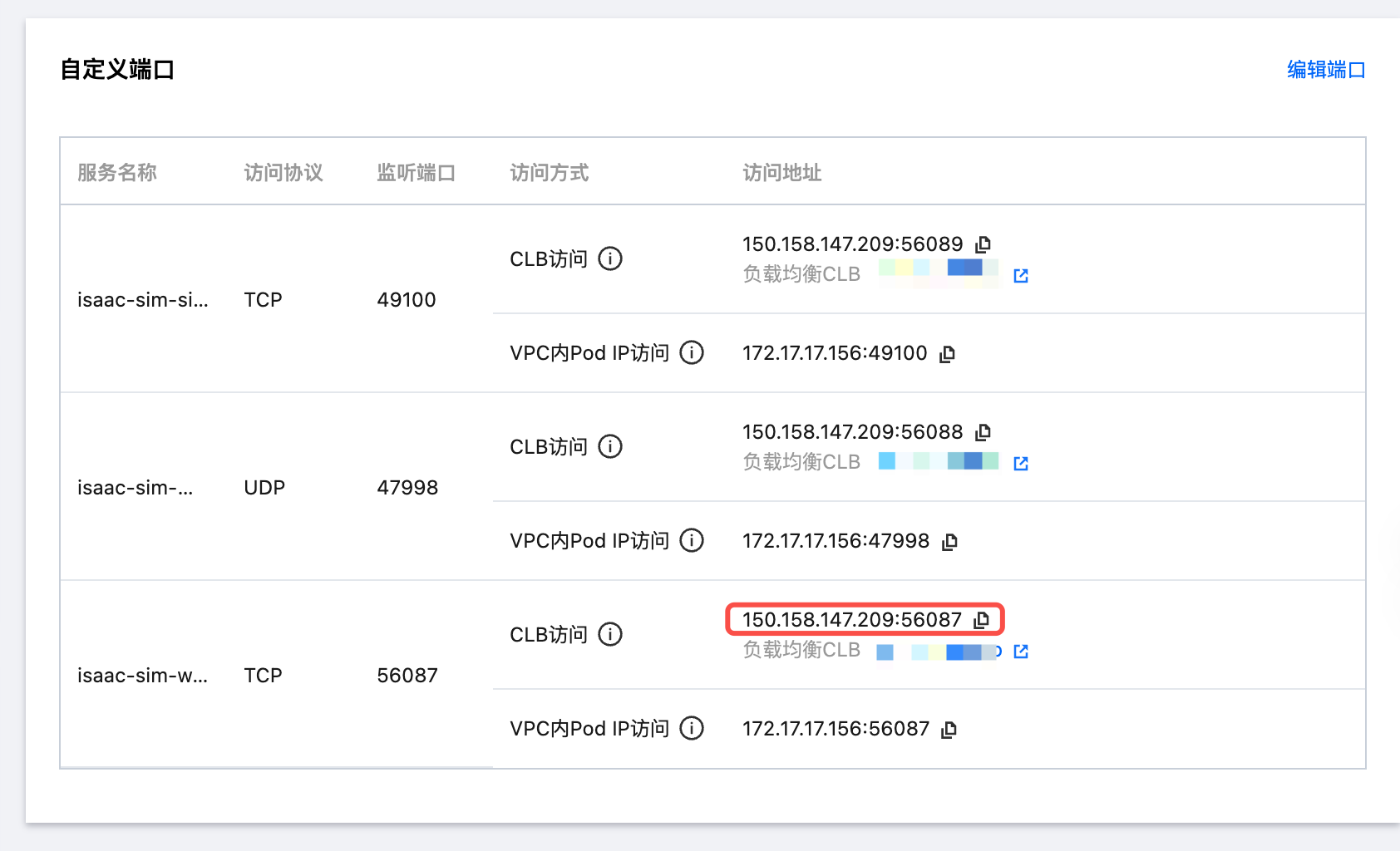Show CLB access info for TCP 49100
This screenshot has width=1400, height=851.
(x=610, y=258)
